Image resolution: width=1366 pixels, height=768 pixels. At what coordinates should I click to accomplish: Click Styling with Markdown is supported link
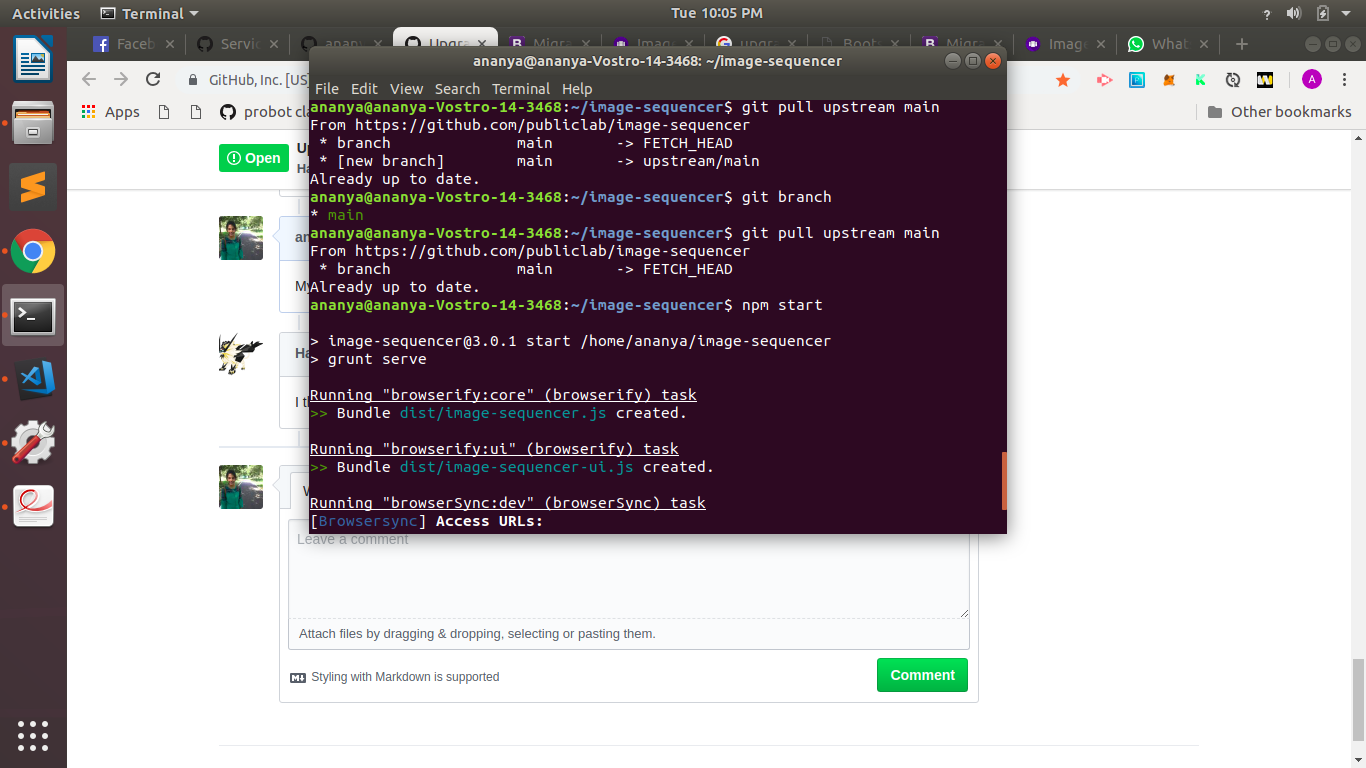pyautogui.click(x=395, y=677)
